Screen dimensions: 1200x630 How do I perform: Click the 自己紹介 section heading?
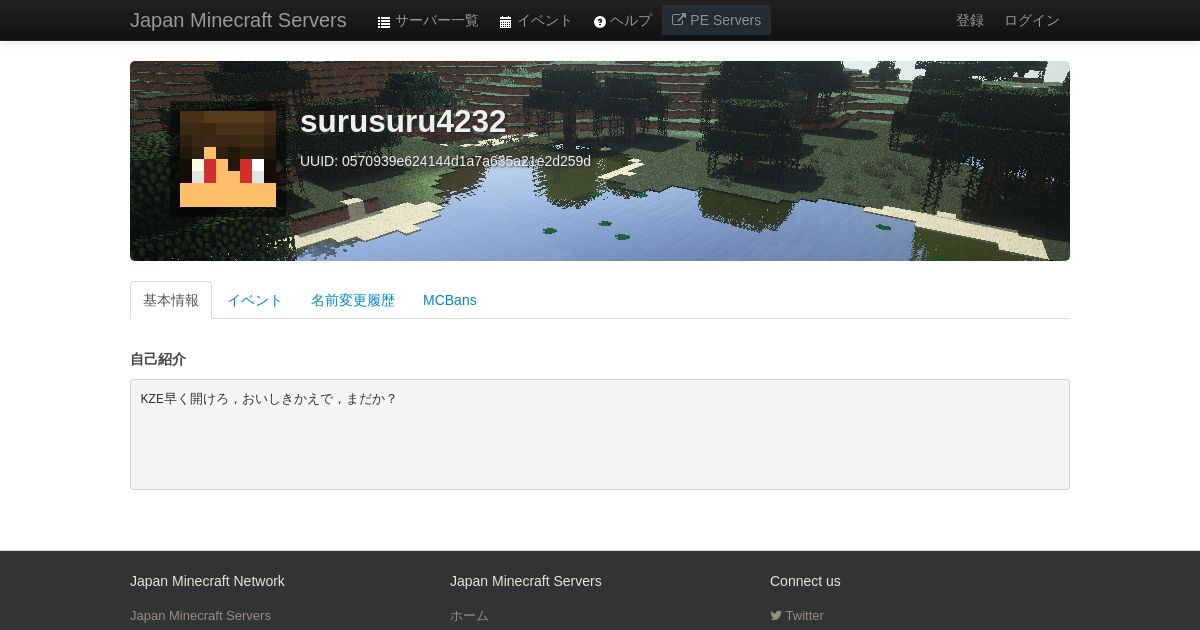point(158,359)
